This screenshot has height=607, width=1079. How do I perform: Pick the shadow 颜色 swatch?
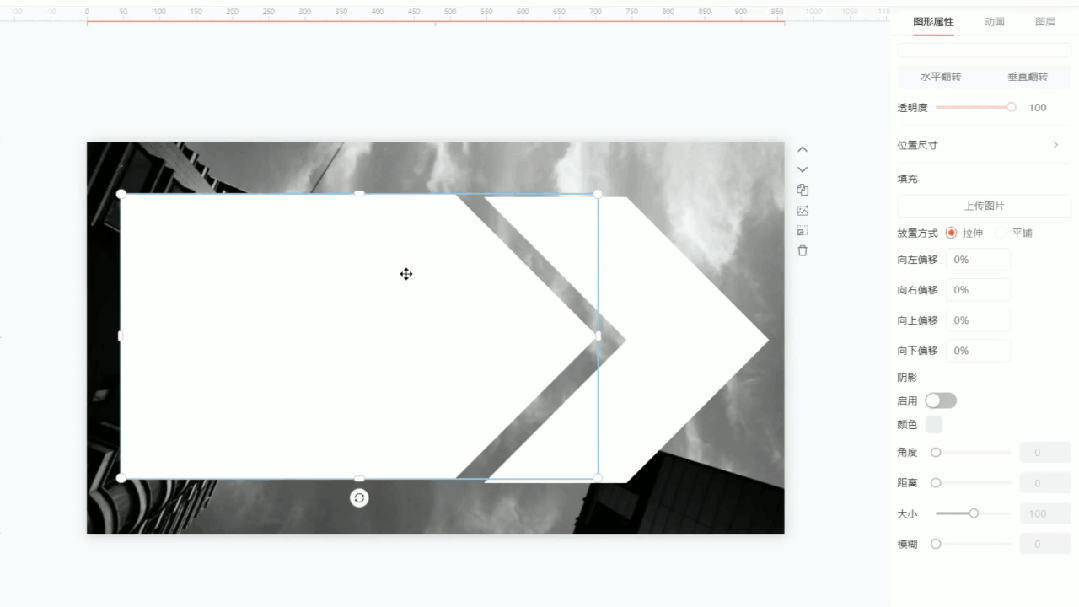point(934,425)
